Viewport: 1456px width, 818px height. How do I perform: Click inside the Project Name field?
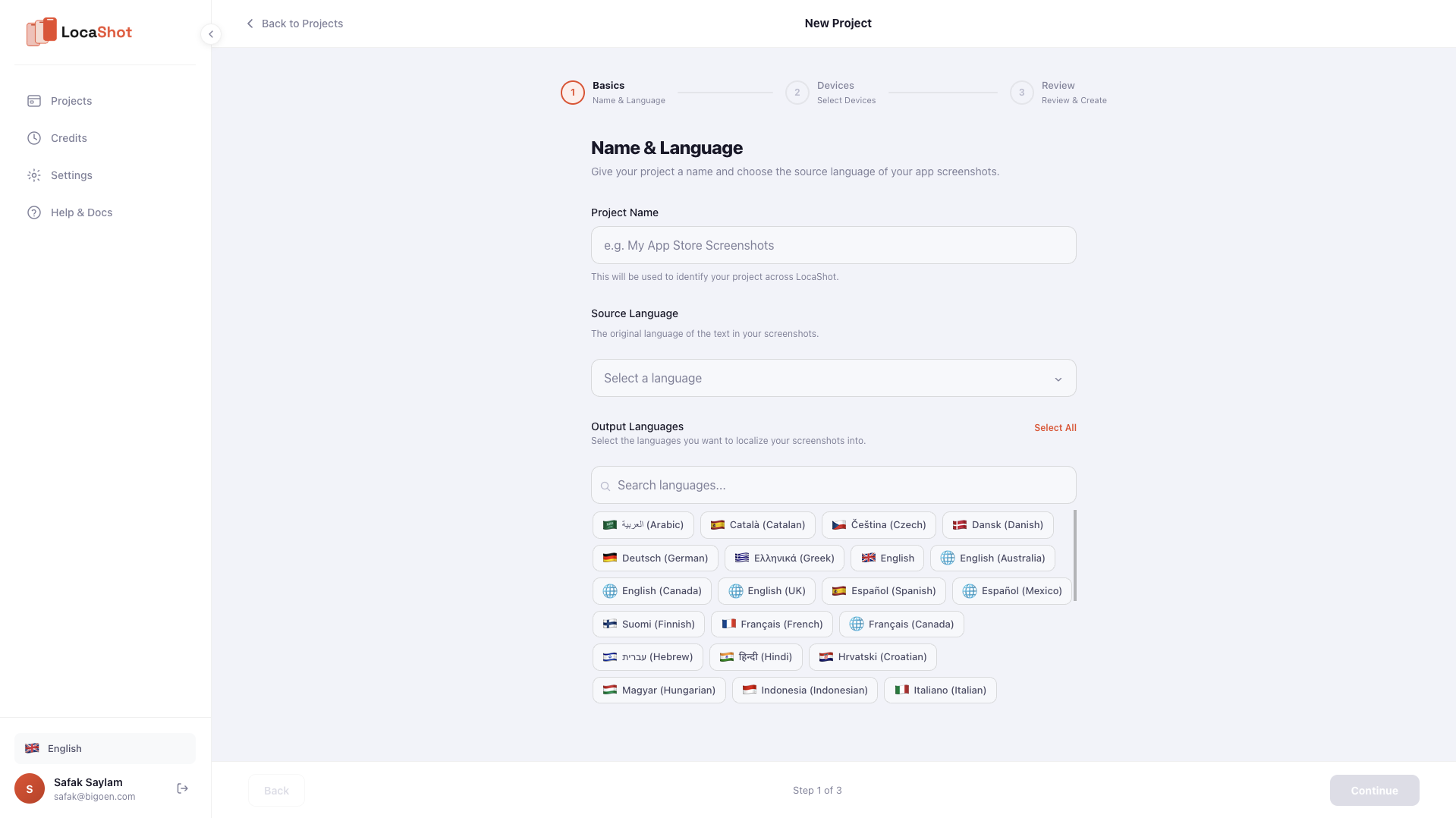pyautogui.click(x=832, y=244)
